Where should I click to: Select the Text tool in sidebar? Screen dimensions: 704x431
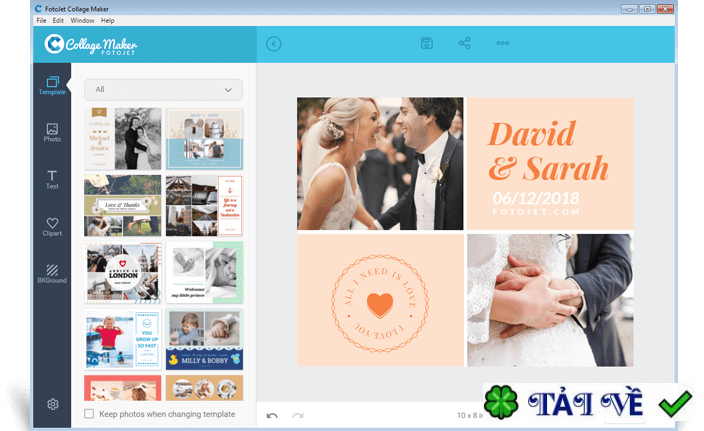[52, 180]
